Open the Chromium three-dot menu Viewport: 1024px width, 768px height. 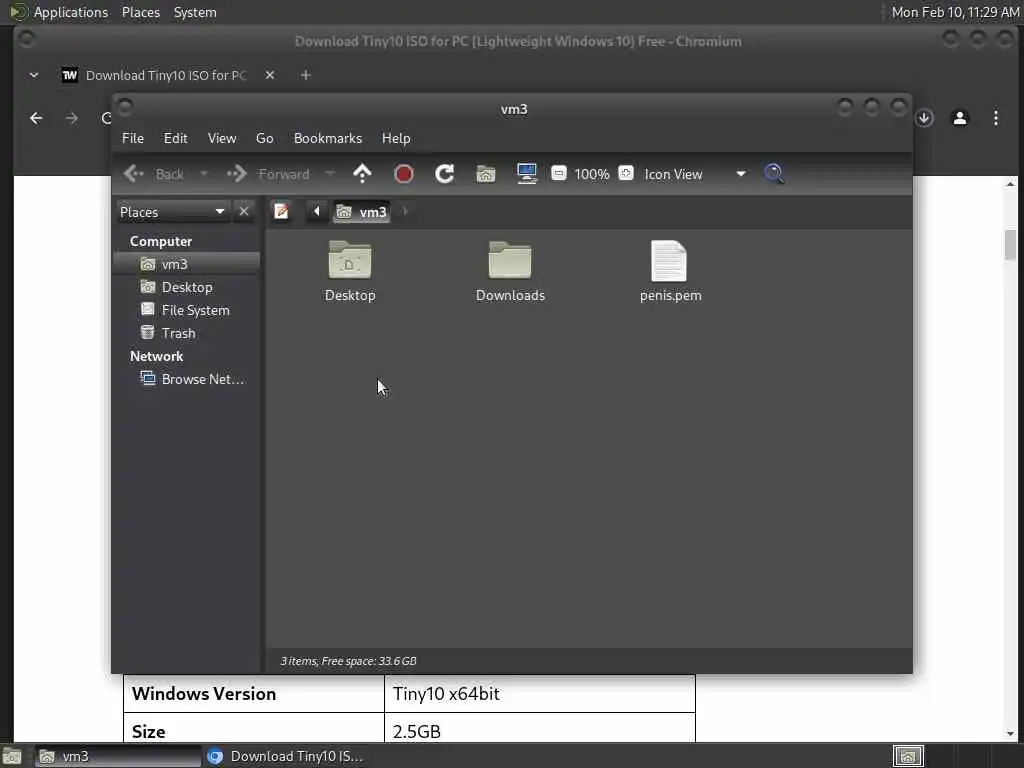click(x=995, y=118)
